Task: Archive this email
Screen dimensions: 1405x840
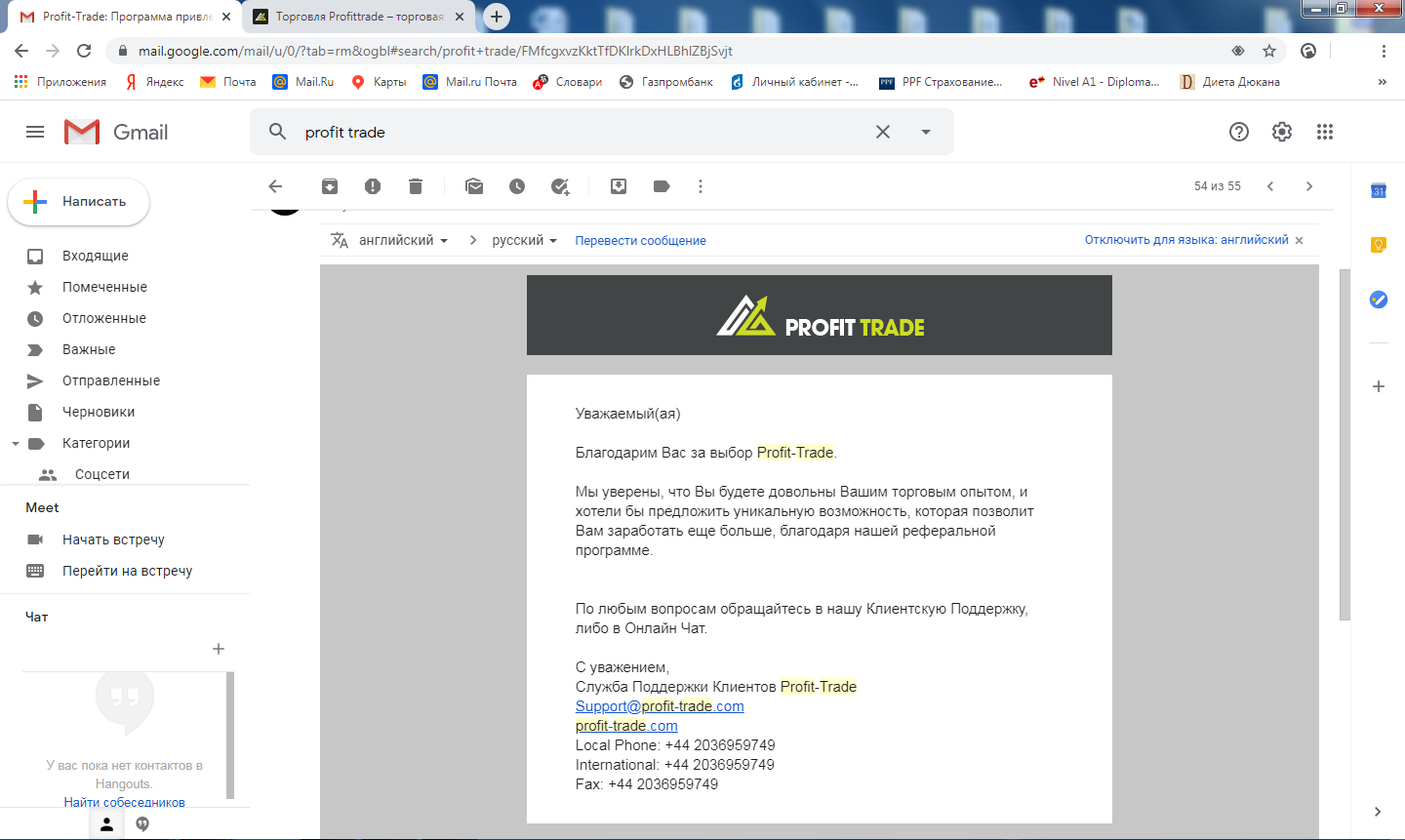Action: (330, 186)
